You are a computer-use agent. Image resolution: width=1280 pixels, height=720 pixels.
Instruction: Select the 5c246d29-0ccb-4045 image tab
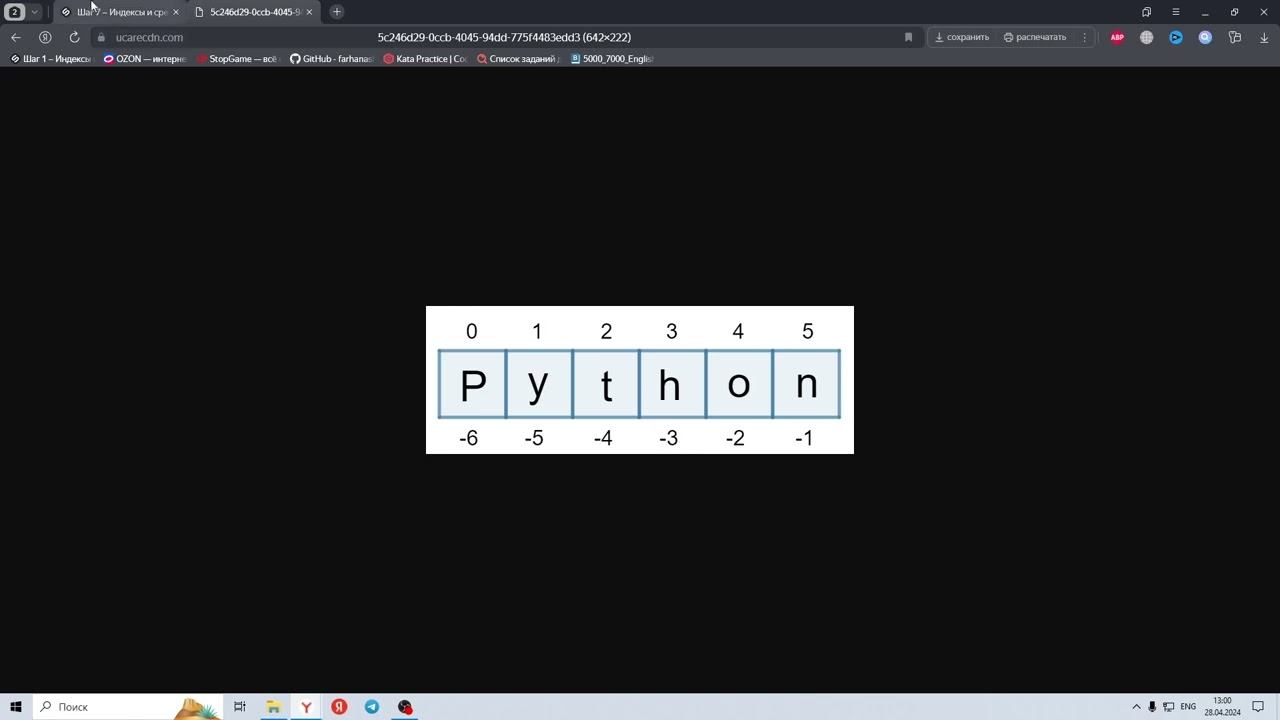click(x=254, y=12)
